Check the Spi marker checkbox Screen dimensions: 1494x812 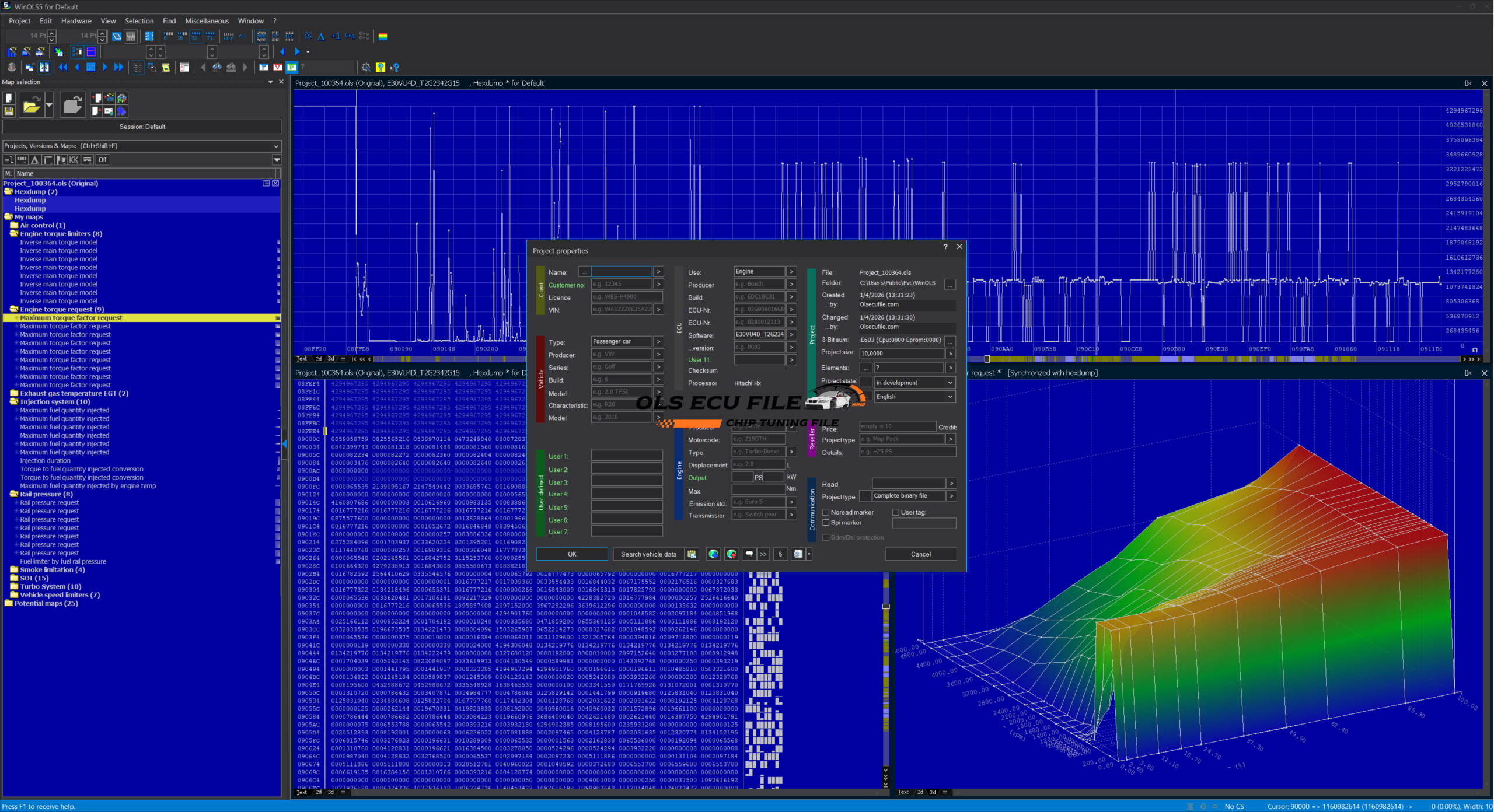coord(826,523)
